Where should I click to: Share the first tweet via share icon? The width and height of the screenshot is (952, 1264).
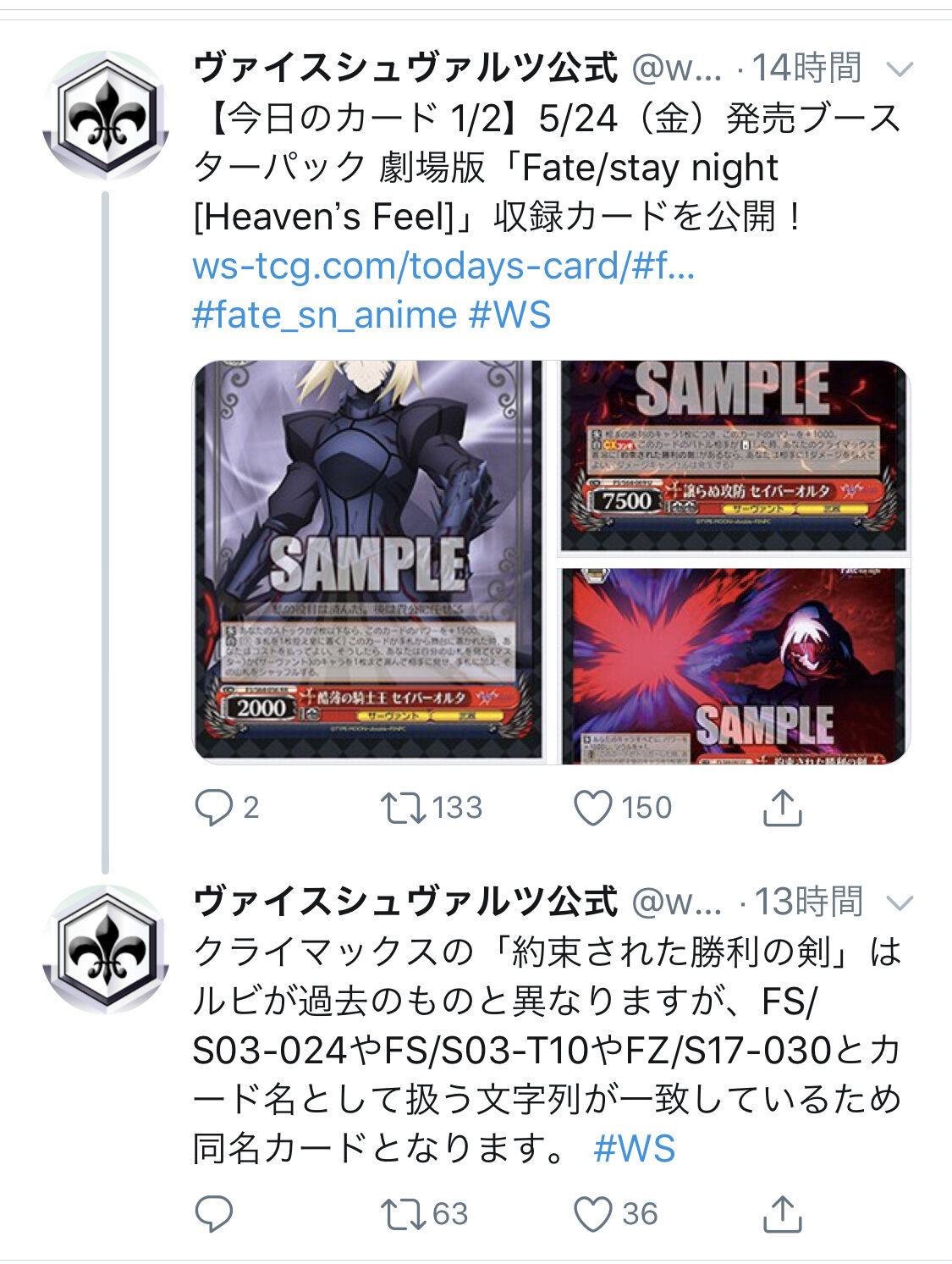[x=782, y=808]
